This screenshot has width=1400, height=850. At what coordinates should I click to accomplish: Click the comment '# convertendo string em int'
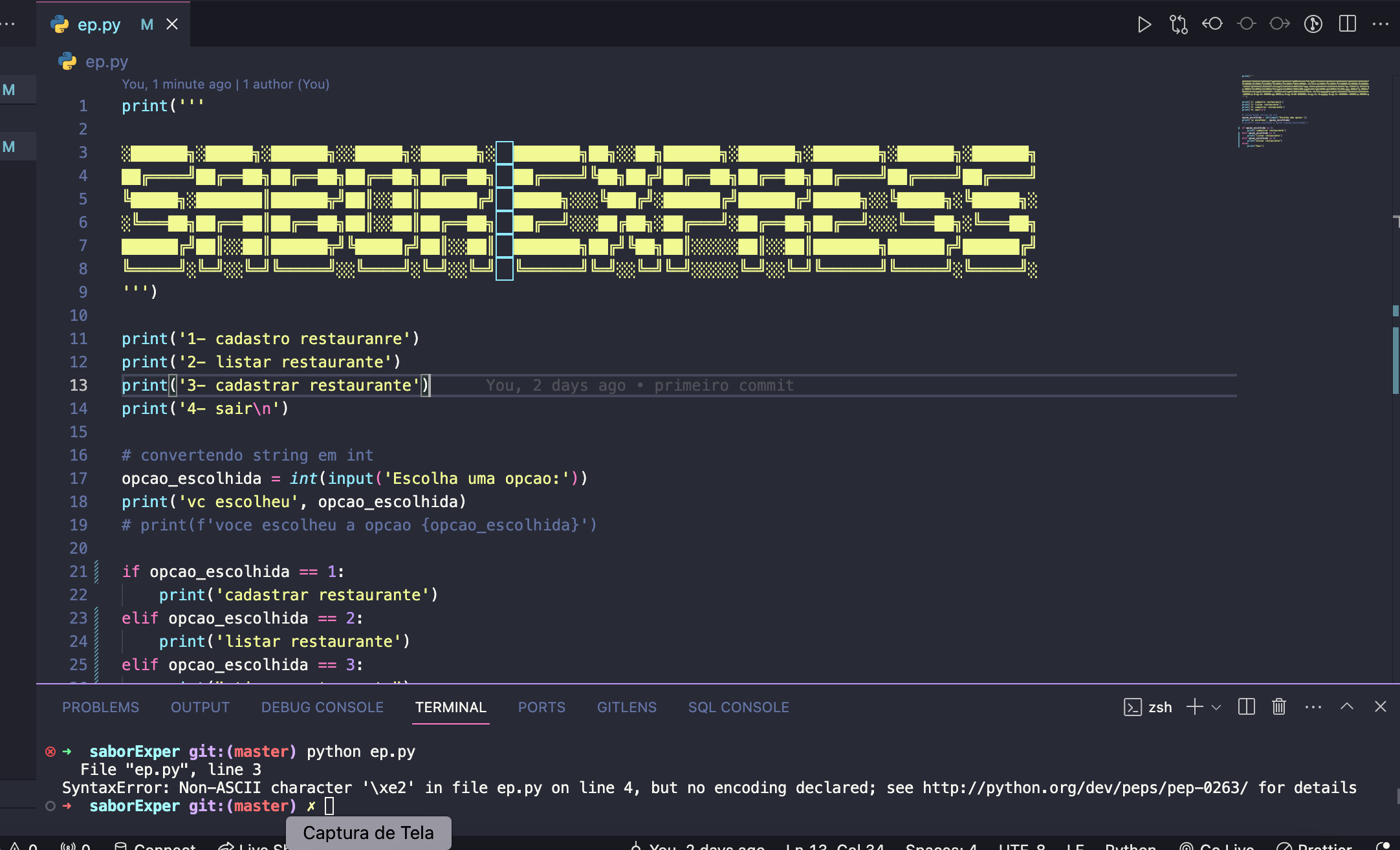[248, 455]
